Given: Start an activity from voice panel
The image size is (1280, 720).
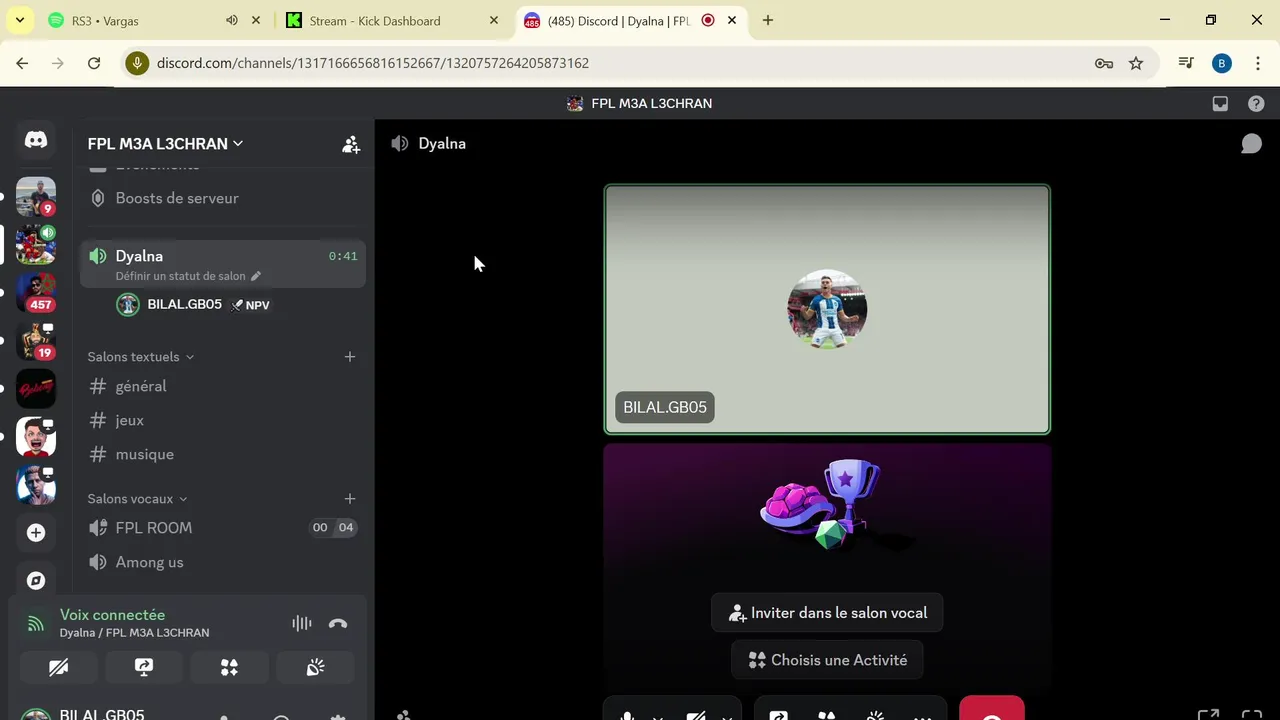Looking at the screenshot, I should click(229, 667).
